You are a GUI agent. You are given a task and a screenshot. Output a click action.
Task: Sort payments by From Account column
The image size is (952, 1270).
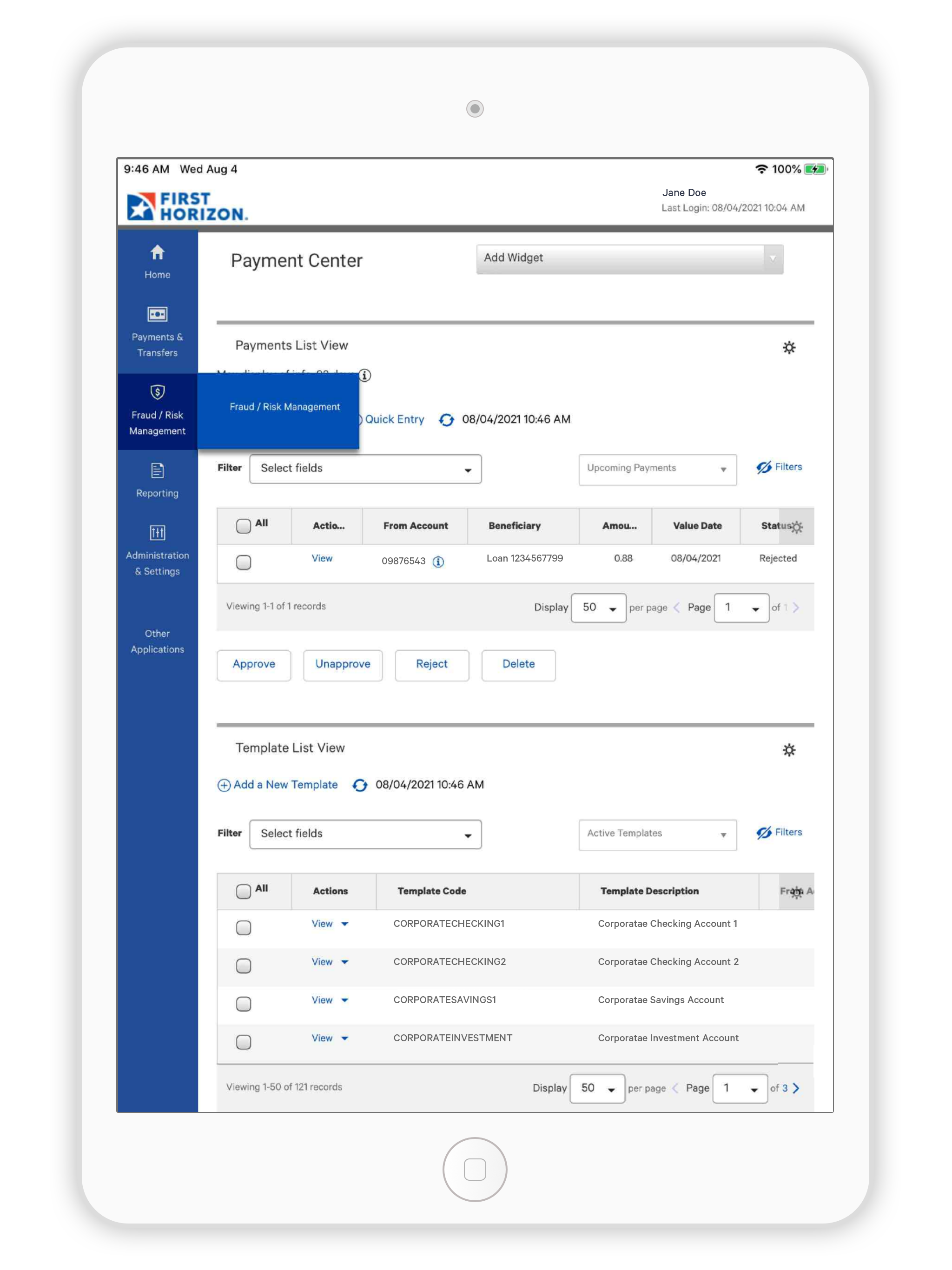[x=416, y=525]
